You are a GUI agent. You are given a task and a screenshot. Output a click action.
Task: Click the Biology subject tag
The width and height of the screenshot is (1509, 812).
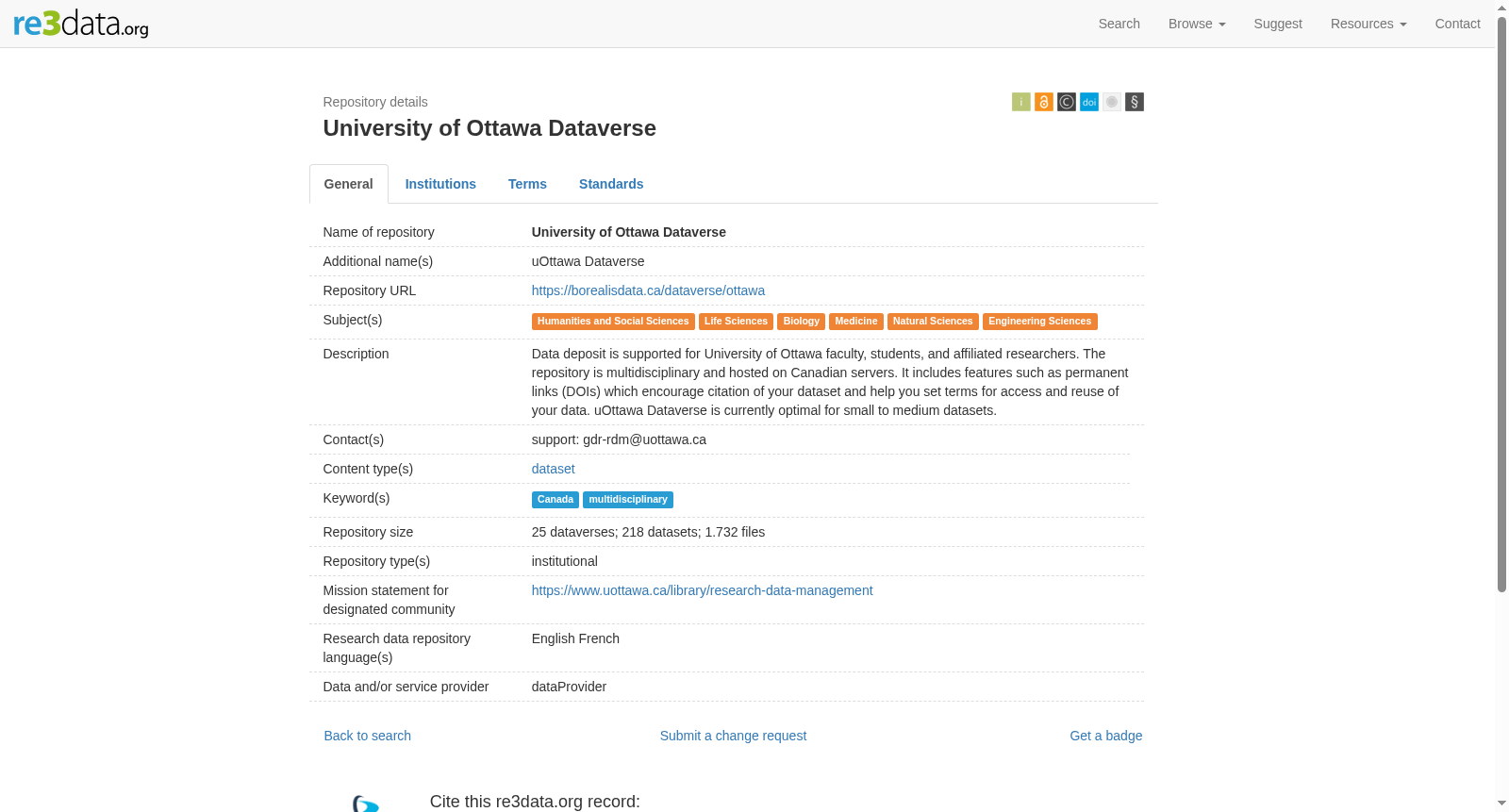tap(801, 322)
